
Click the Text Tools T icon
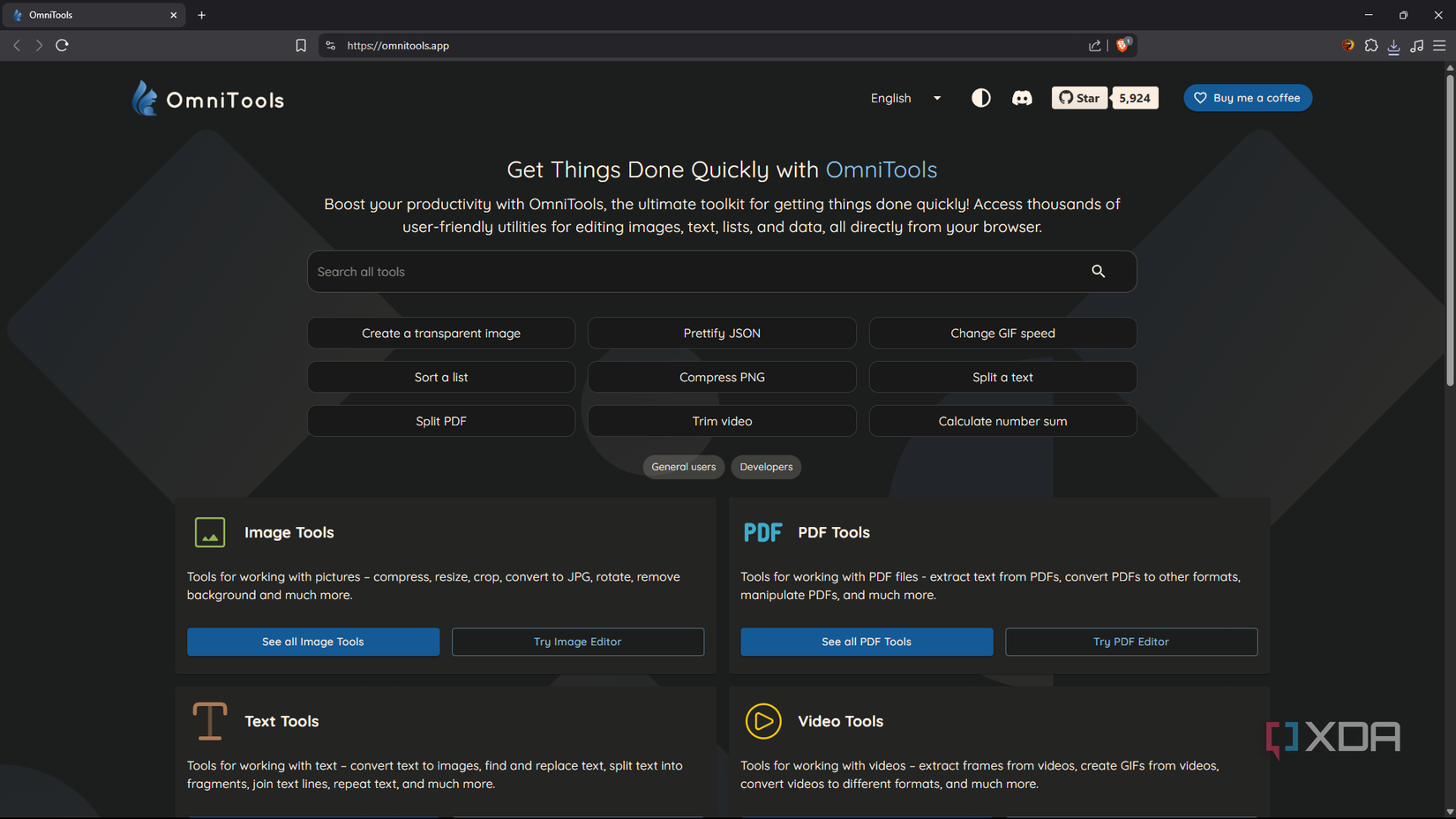click(x=210, y=721)
